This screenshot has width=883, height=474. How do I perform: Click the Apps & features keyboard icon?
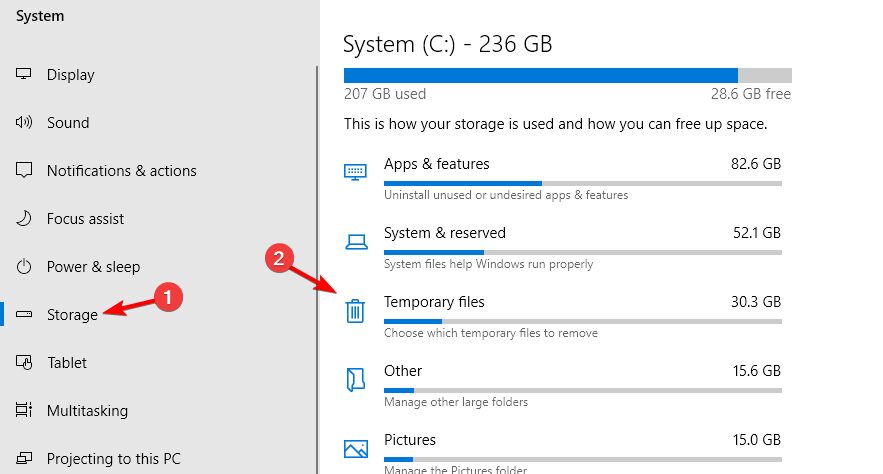(x=356, y=172)
